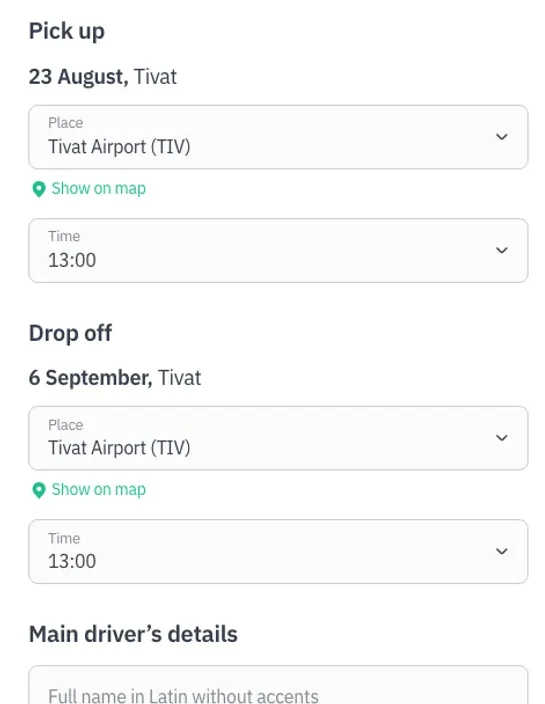Click the Pick up section heading
Viewport: 545px width, 704px height.
[x=67, y=32]
